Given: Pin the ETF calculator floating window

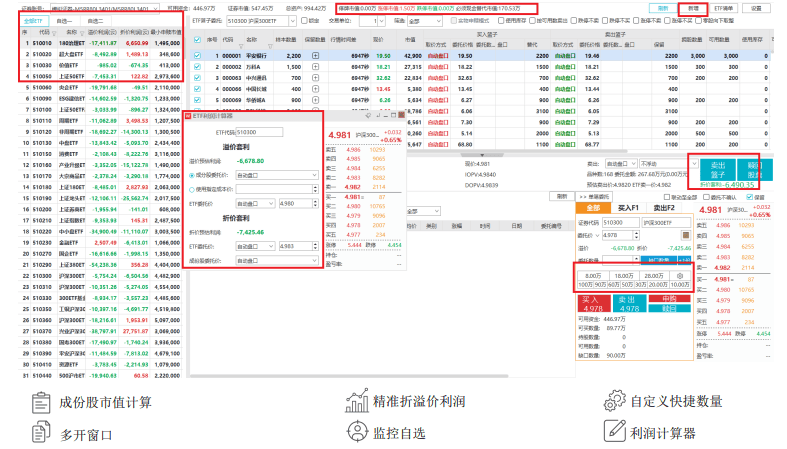Looking at the screenshot, I should (368, 115).
